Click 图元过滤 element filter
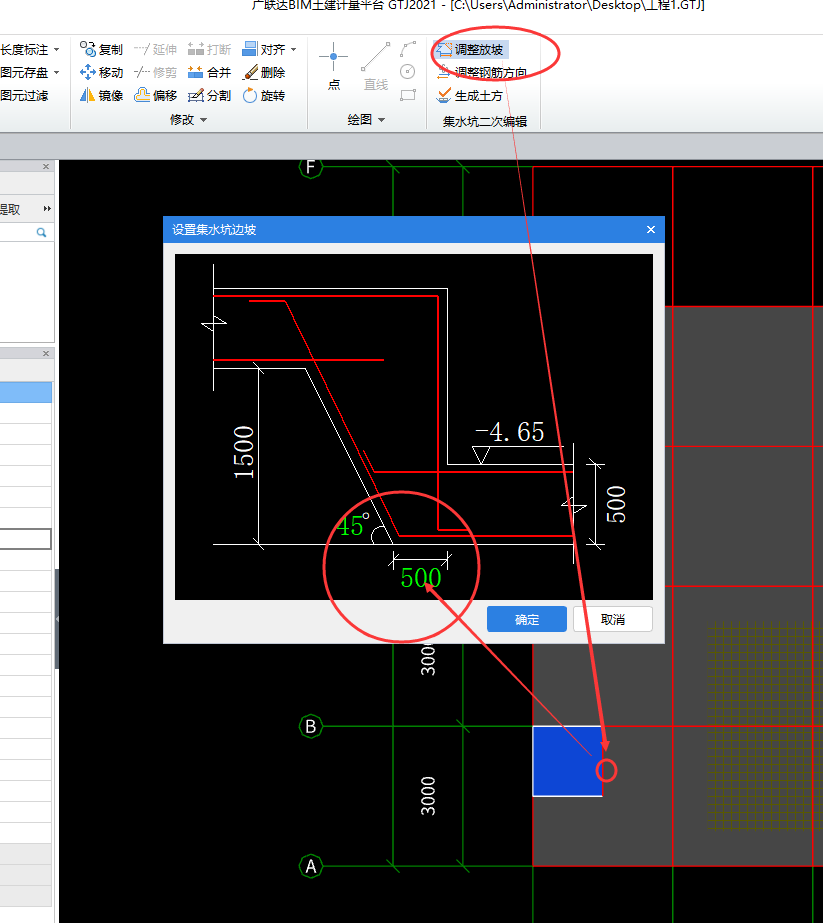This screenshot has width=823, height=923. [24, 95]
